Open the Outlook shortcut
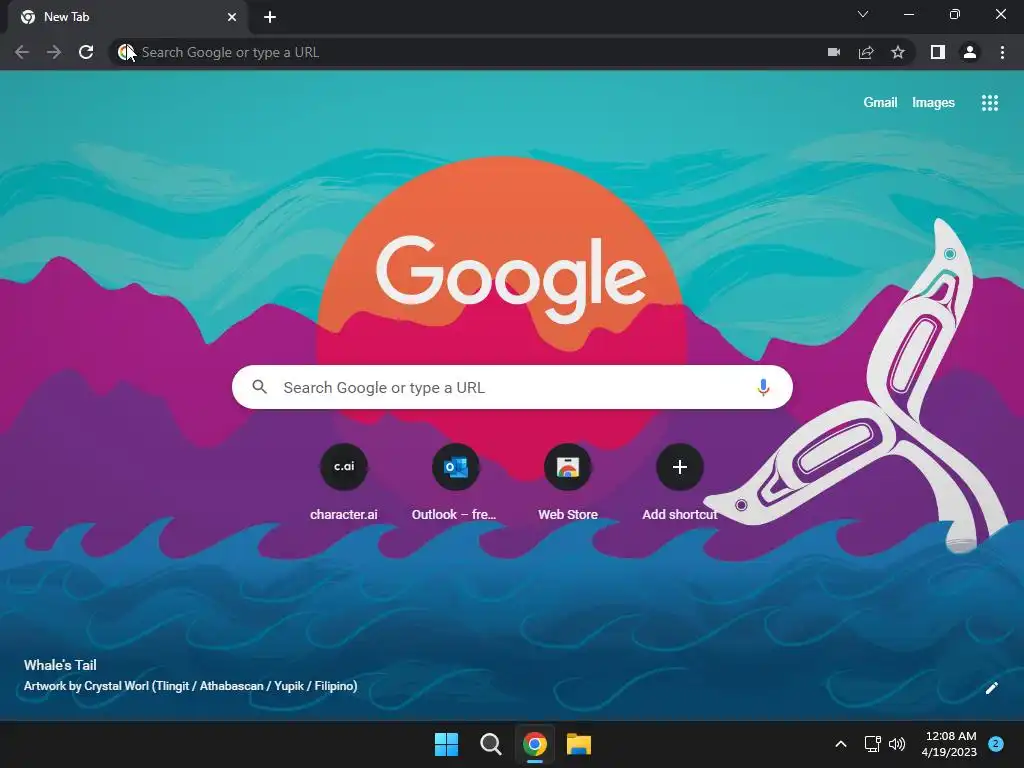Image resolution: width=1024 pixels, height=768 pixels. pos(455,482)
